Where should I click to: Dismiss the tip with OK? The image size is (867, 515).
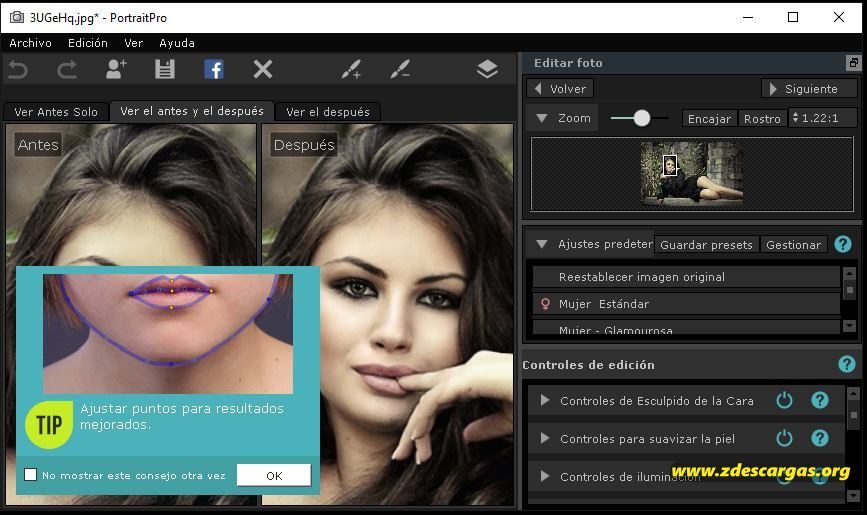274,475
